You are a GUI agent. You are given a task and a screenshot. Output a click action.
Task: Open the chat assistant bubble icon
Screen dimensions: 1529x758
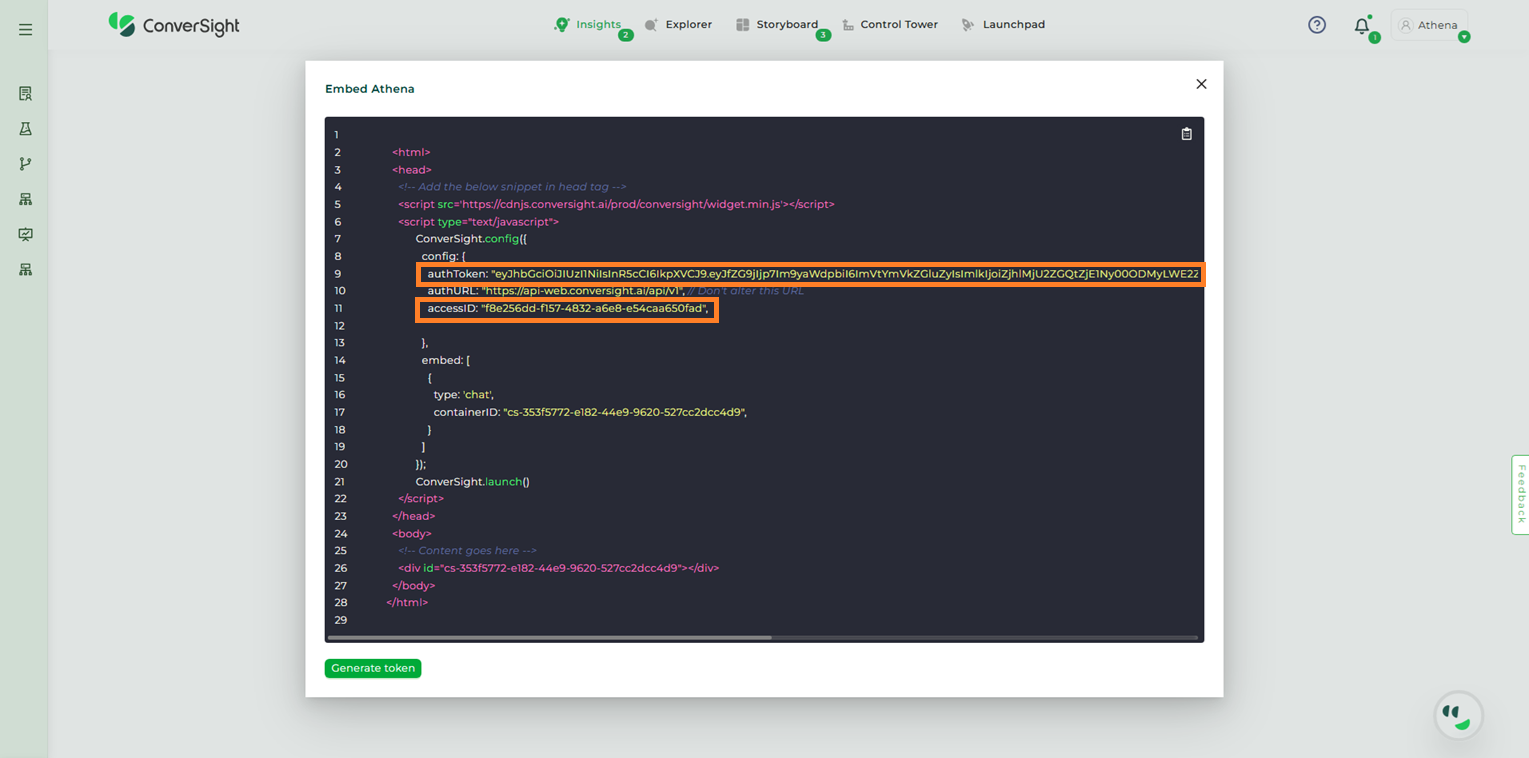click(x=1458, y=715)
